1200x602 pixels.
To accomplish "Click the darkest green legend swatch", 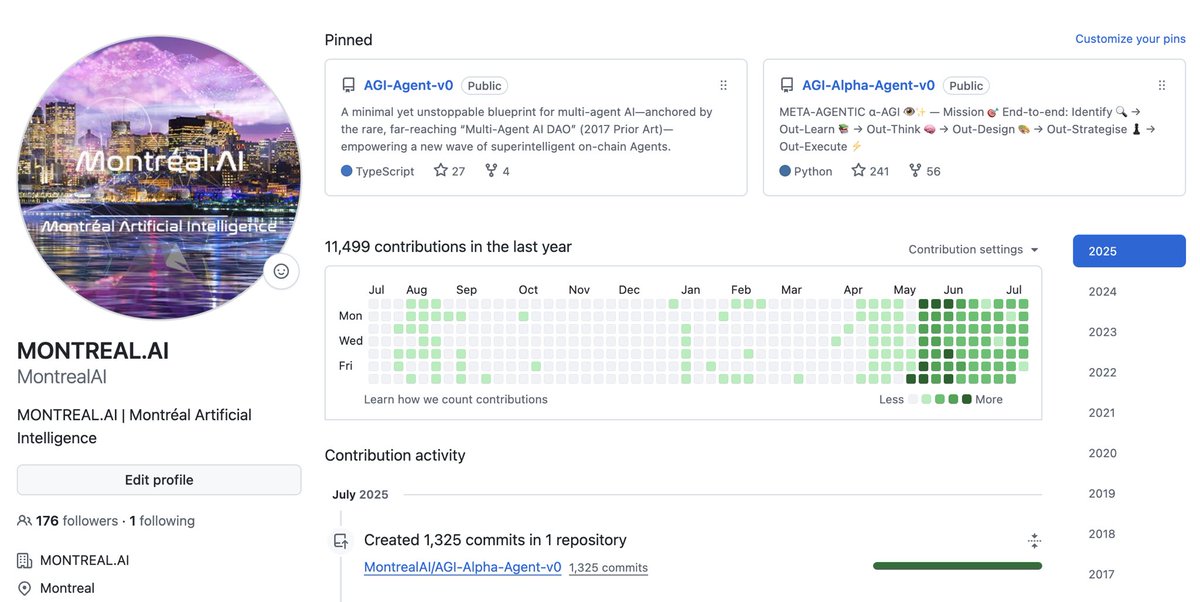I will tap(967, 399).
